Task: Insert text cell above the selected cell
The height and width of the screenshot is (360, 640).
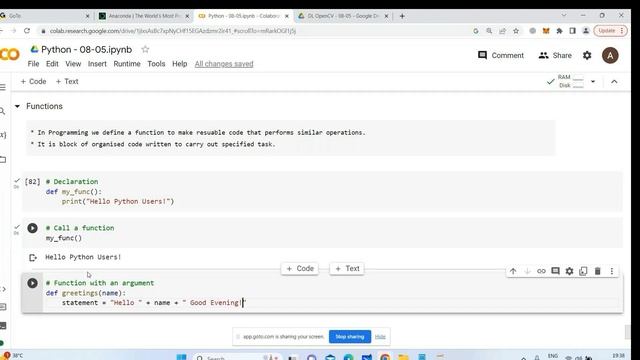Action: click(347, 269)
